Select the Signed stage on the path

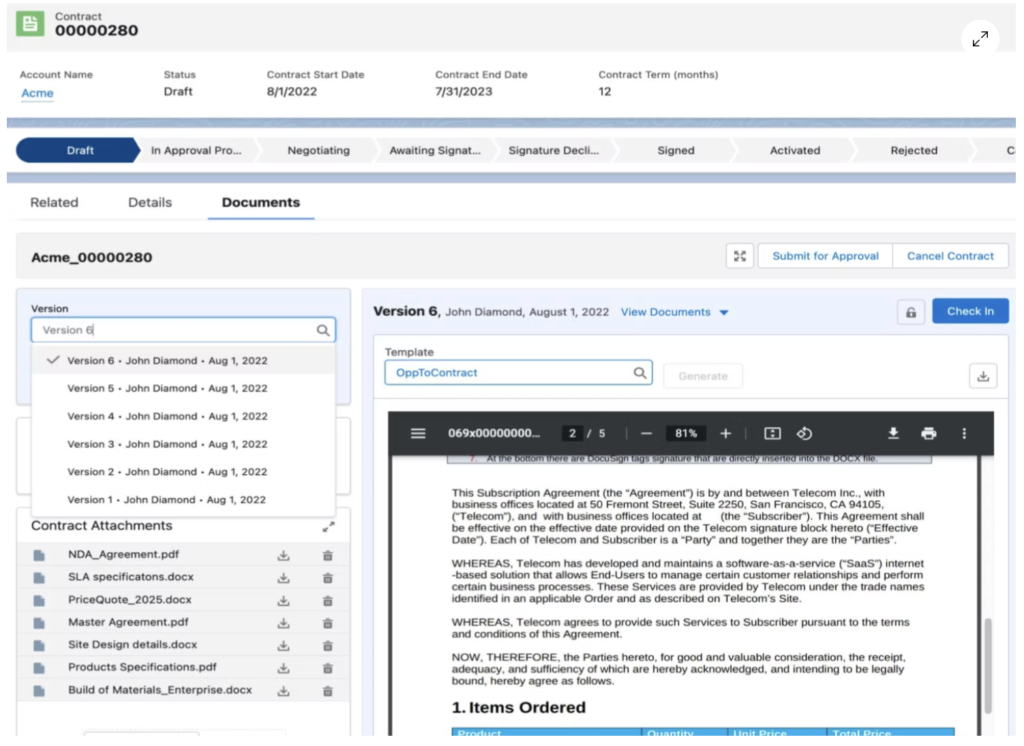point(675,150)
